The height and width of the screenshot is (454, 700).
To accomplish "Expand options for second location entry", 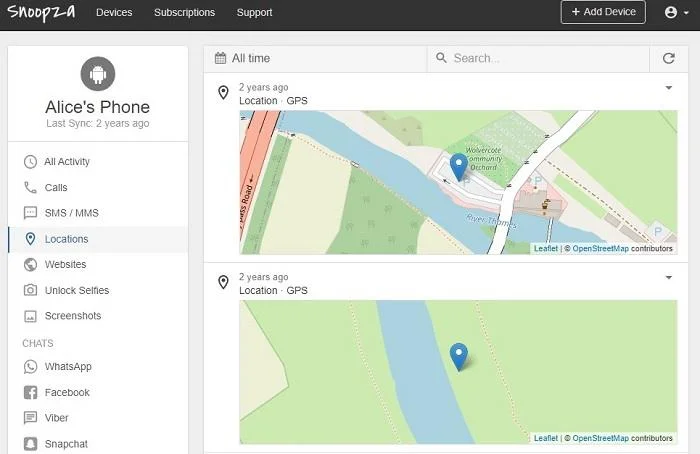I will pos(668,277).
